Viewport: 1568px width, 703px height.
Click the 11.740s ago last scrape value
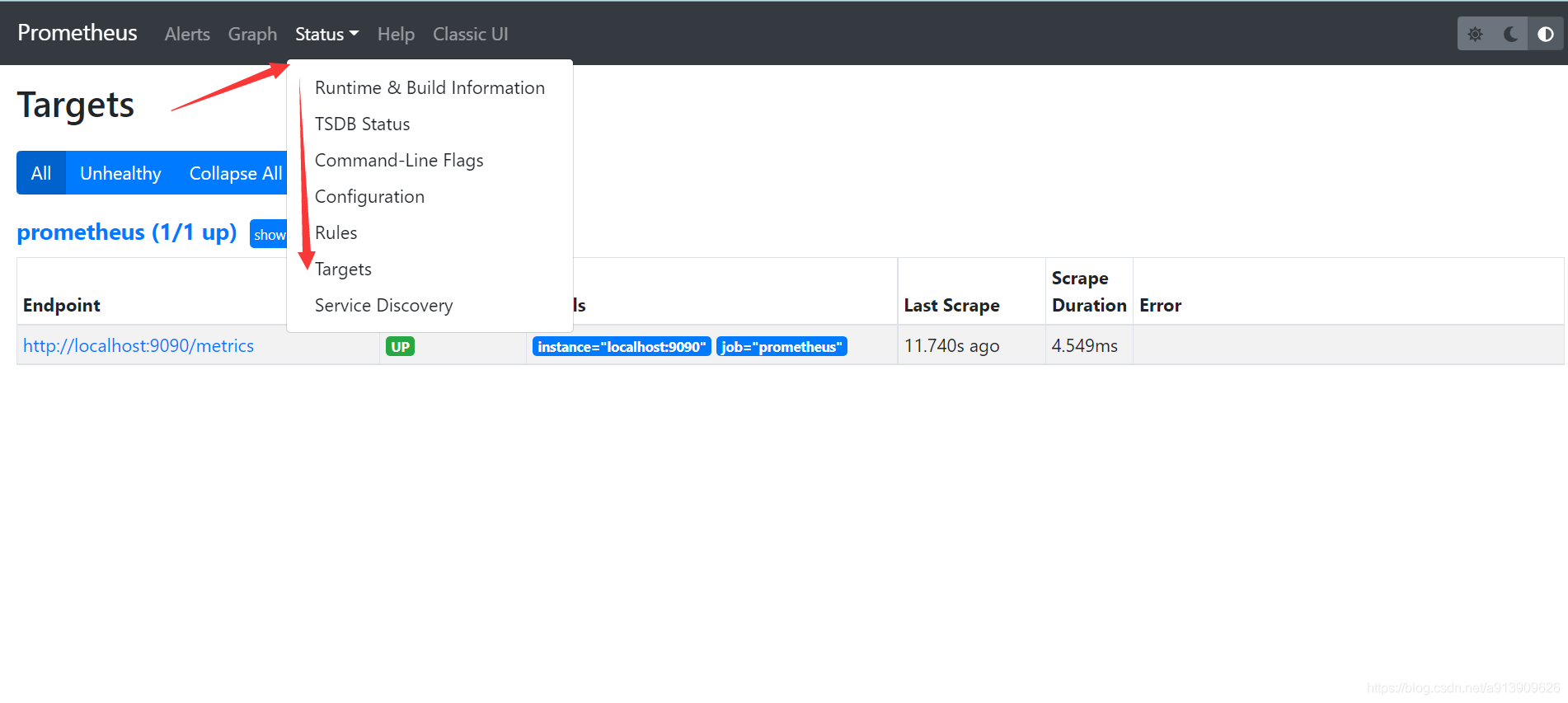pyautogui.click(x=951, y=345)
